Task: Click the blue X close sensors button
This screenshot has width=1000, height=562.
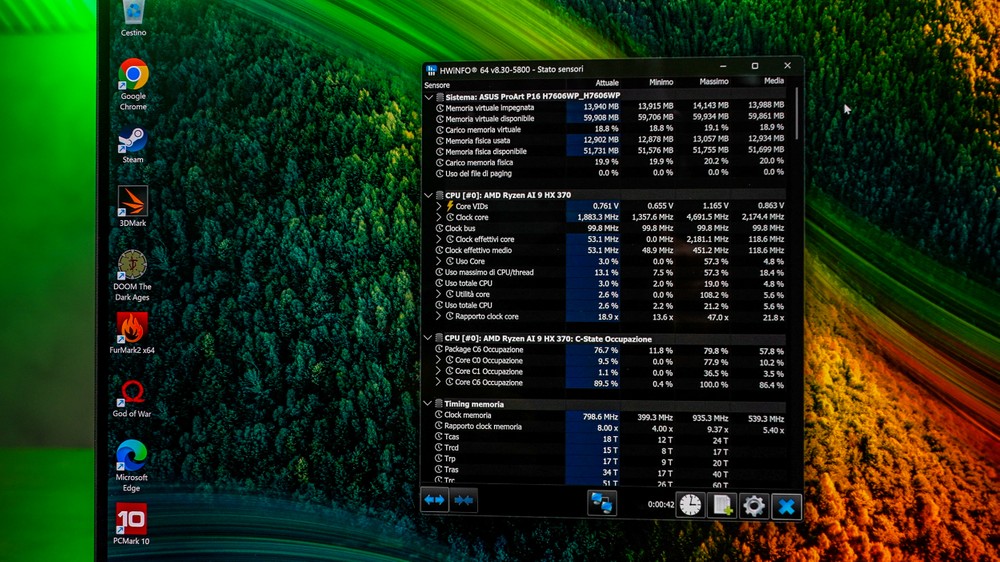Action: pyautogui.click(x=786, y=507)
